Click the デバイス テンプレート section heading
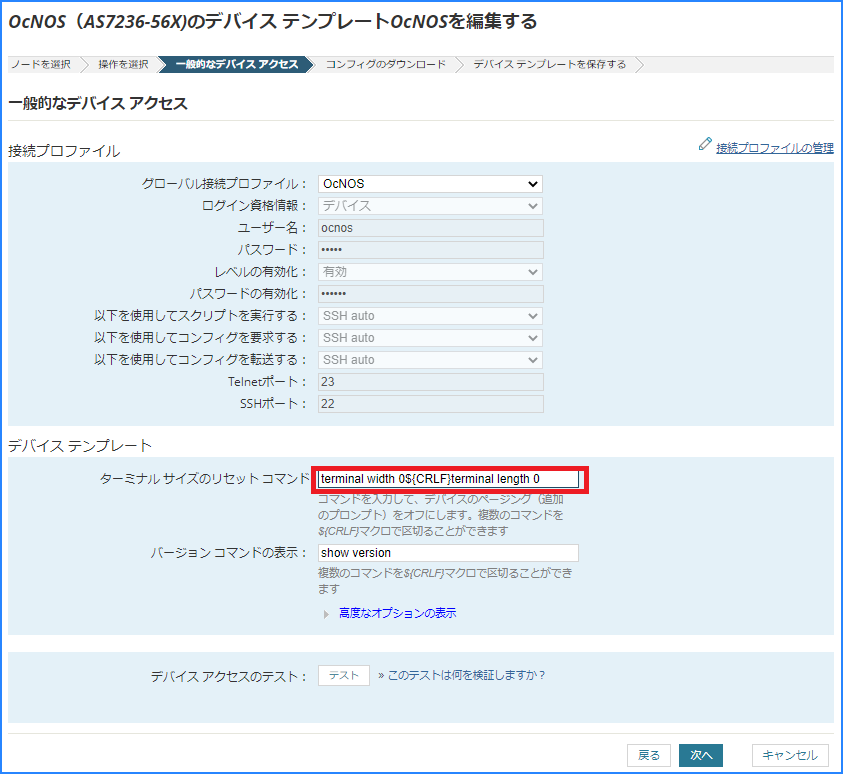 point(80,446)
